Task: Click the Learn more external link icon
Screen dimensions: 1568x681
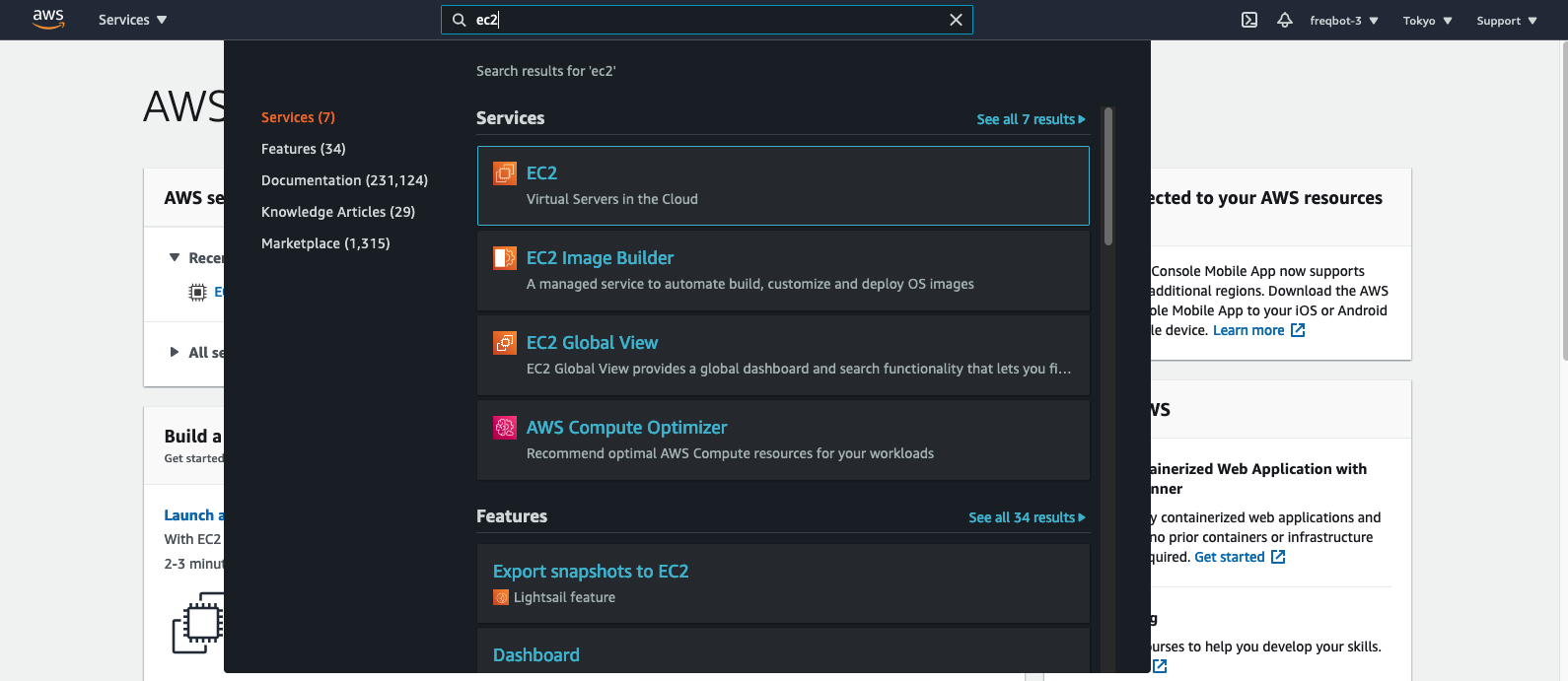Action: tap(1298, 330)
